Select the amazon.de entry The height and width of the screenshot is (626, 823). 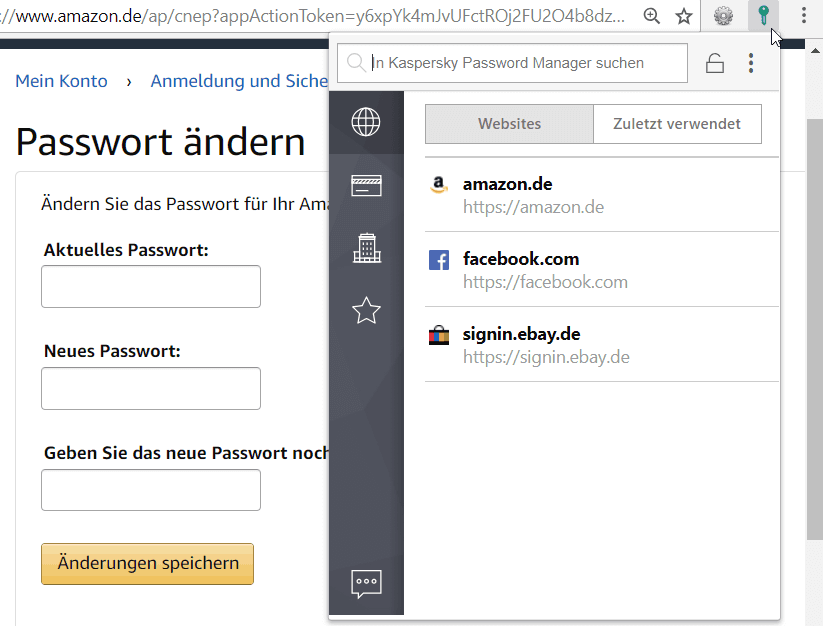click(602, 195)
